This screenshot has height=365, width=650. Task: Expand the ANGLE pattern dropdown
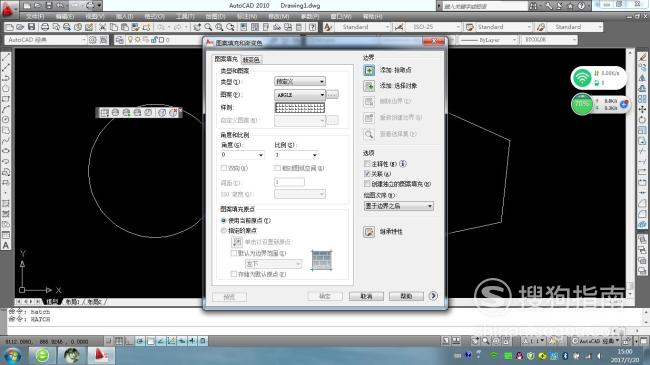300,95
